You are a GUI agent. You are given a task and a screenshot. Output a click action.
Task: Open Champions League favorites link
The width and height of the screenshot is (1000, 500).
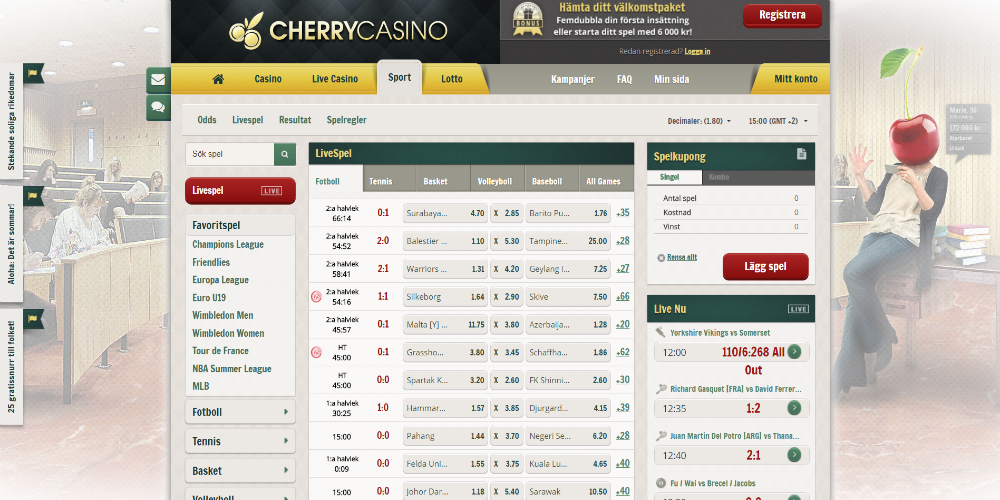pyautogui.click(x=228, y=244)
